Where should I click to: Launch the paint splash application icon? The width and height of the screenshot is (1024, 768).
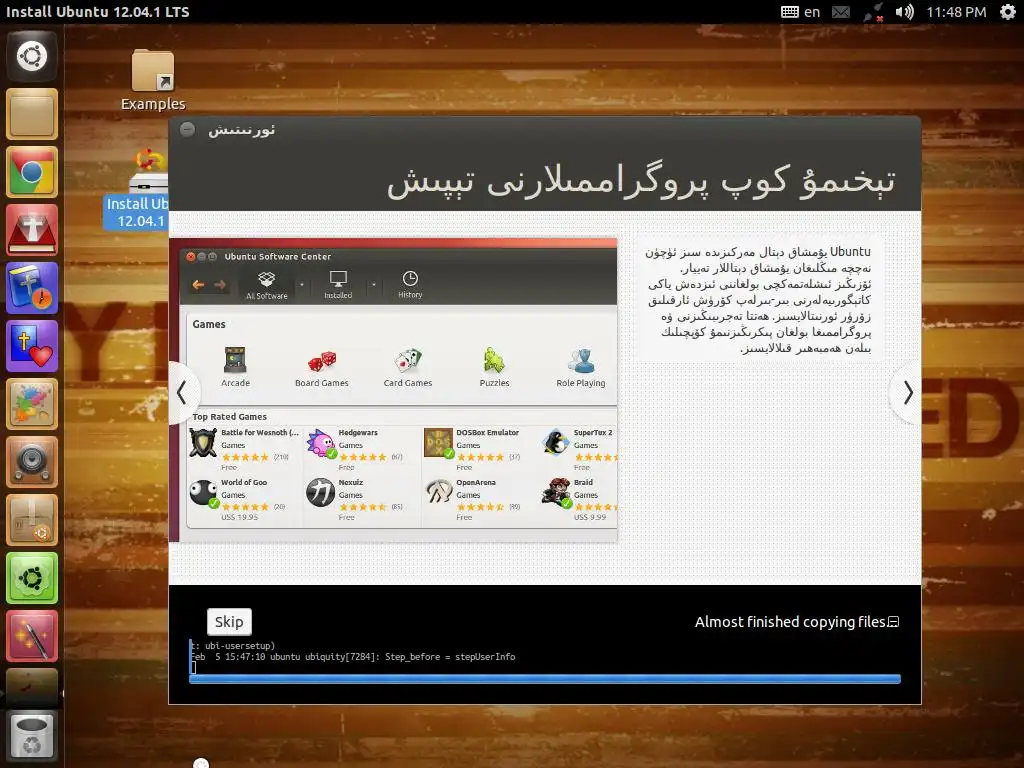click(32, 404)
